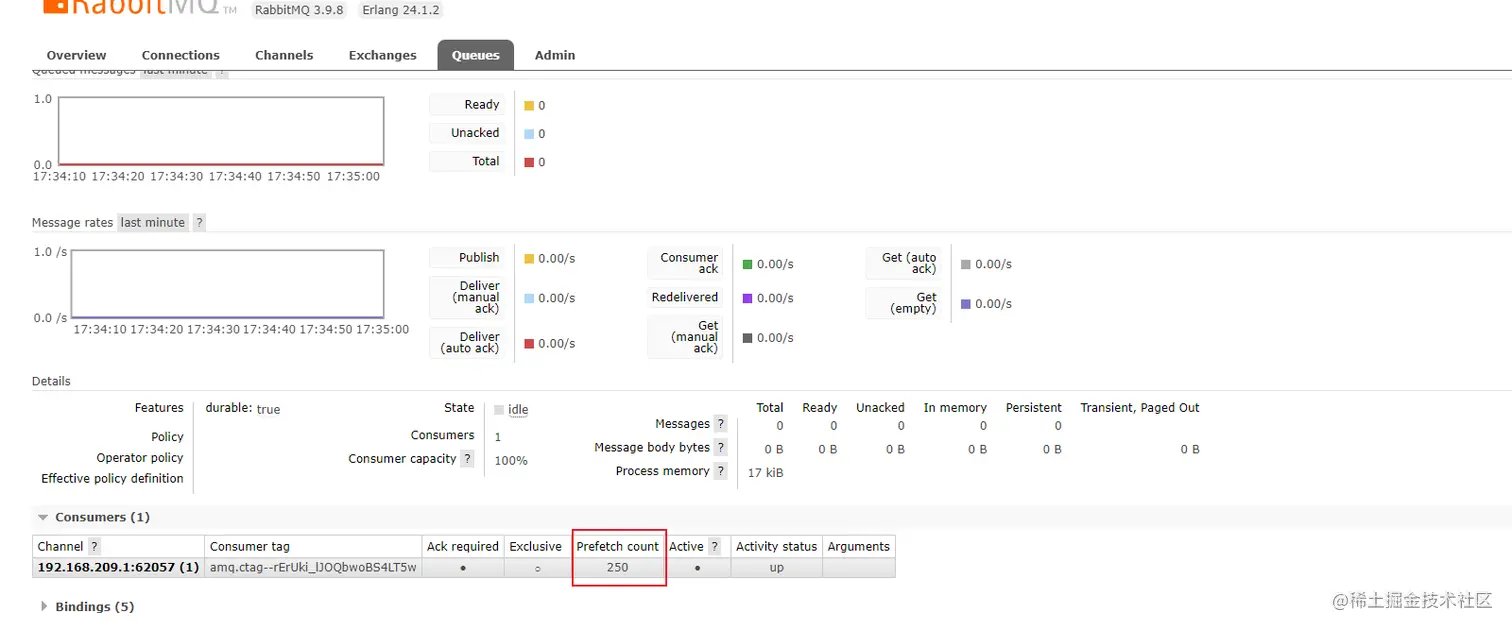Open help icon next to Process memory
Viewport: 1512px width, 630px height.
pyautogui.click(x=721, y=471)
